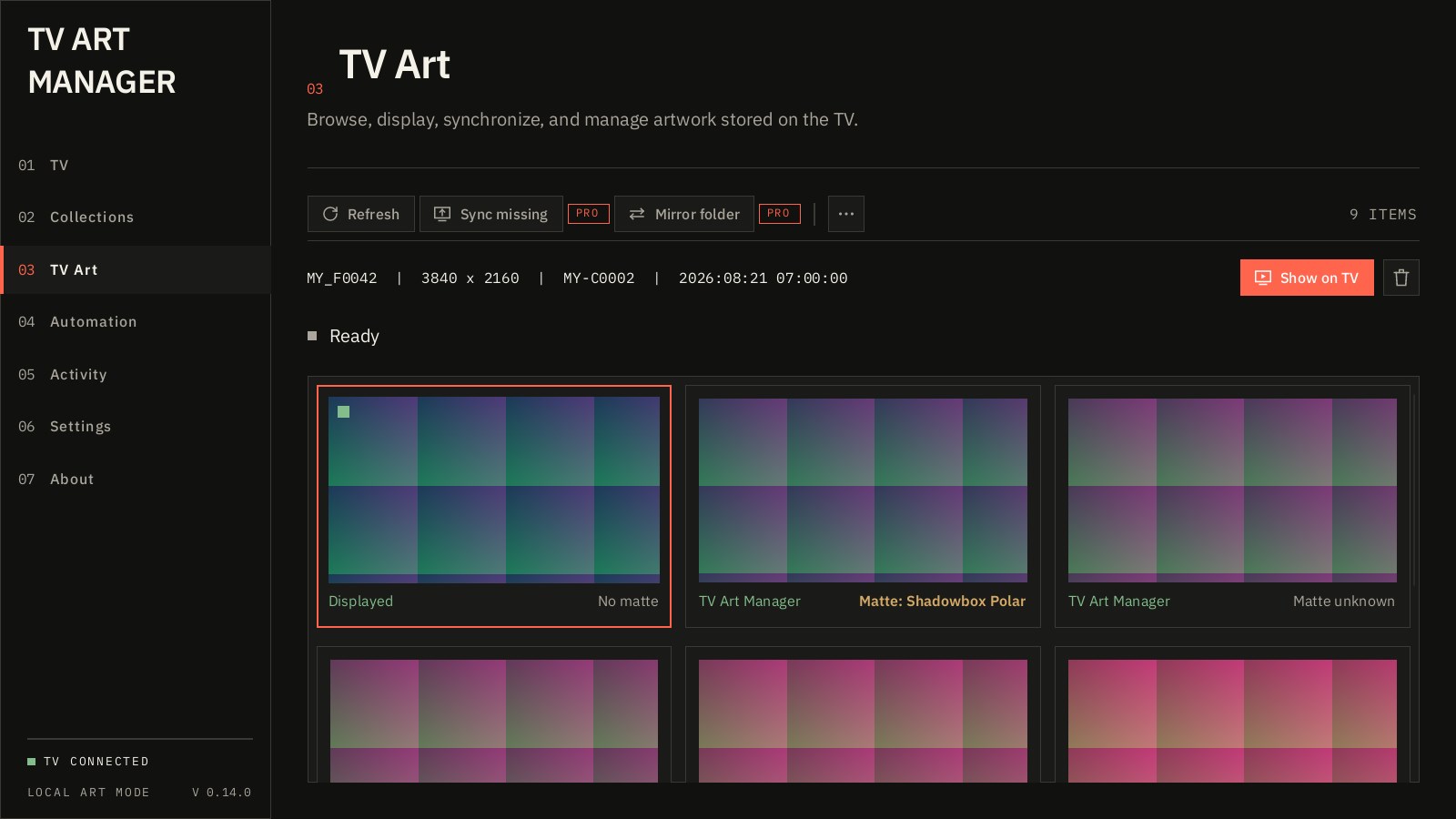Viewport: 1456px width, 819px height.
Task: Go to the Automation section
Action: 136,322
